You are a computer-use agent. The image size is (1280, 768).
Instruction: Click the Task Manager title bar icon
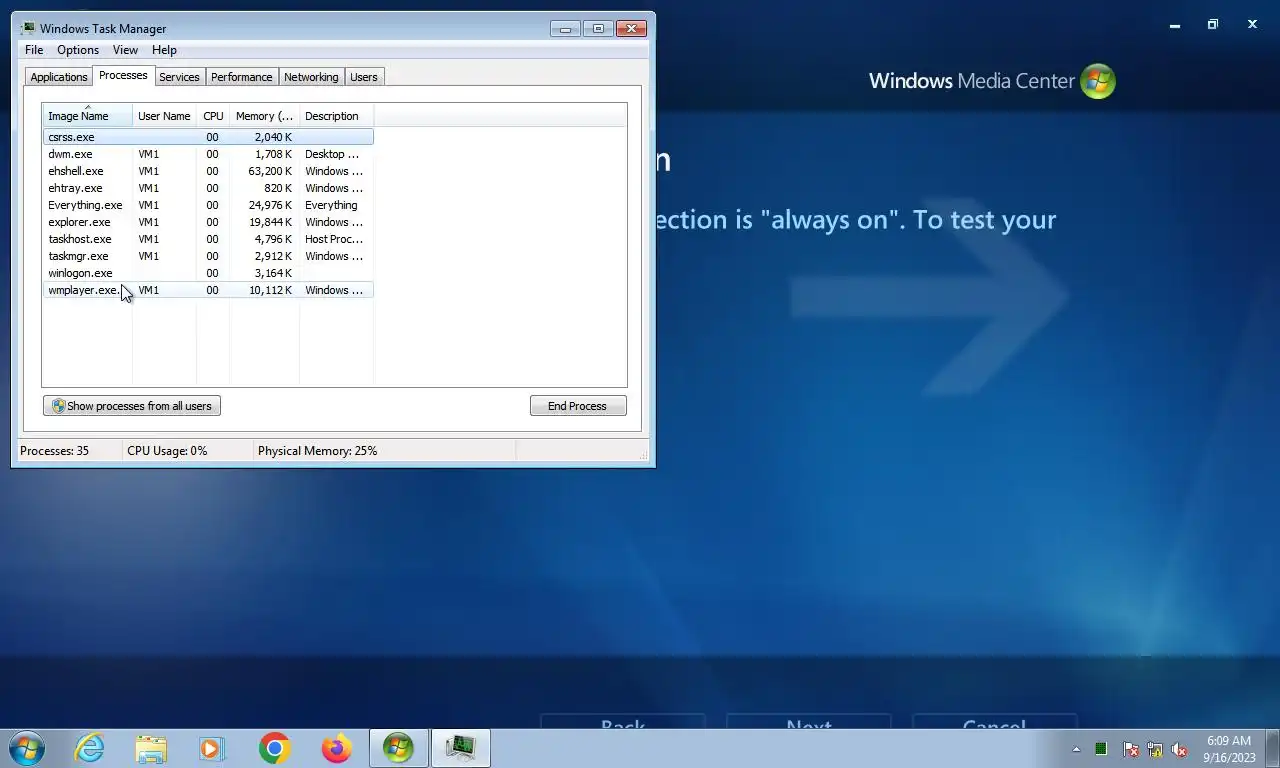pos(27,28)
